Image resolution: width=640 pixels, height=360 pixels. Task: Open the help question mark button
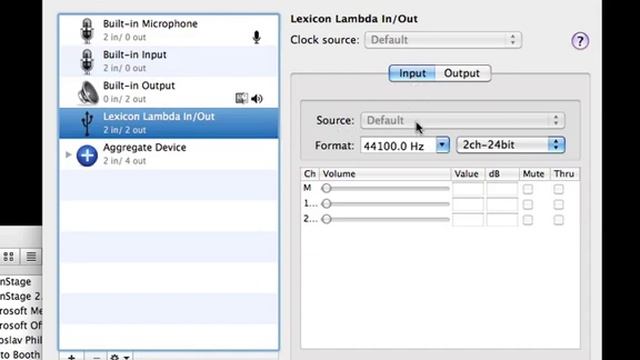(580, 41)
